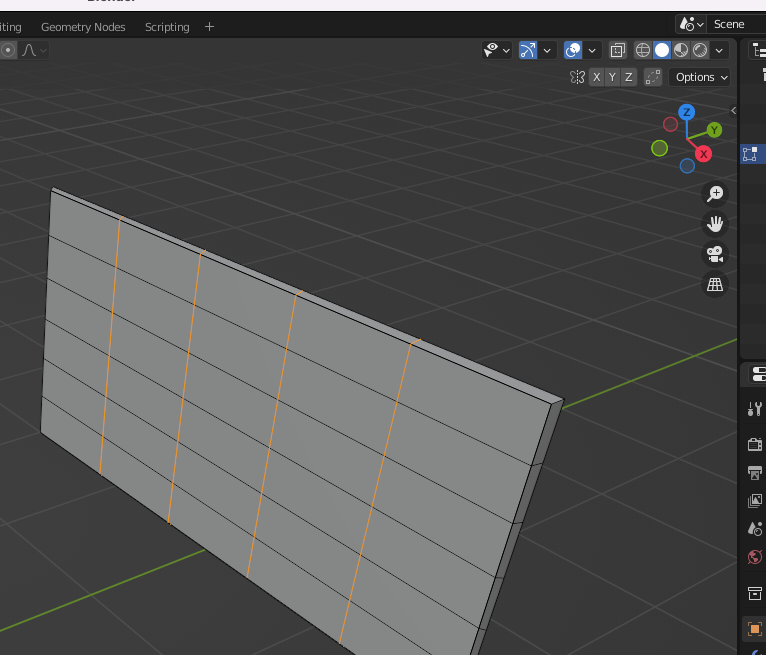The width and height of the screenshot is (766, 655).
Task: Expand the gizmo options dropdown arrow
Action: click(547, 50)
